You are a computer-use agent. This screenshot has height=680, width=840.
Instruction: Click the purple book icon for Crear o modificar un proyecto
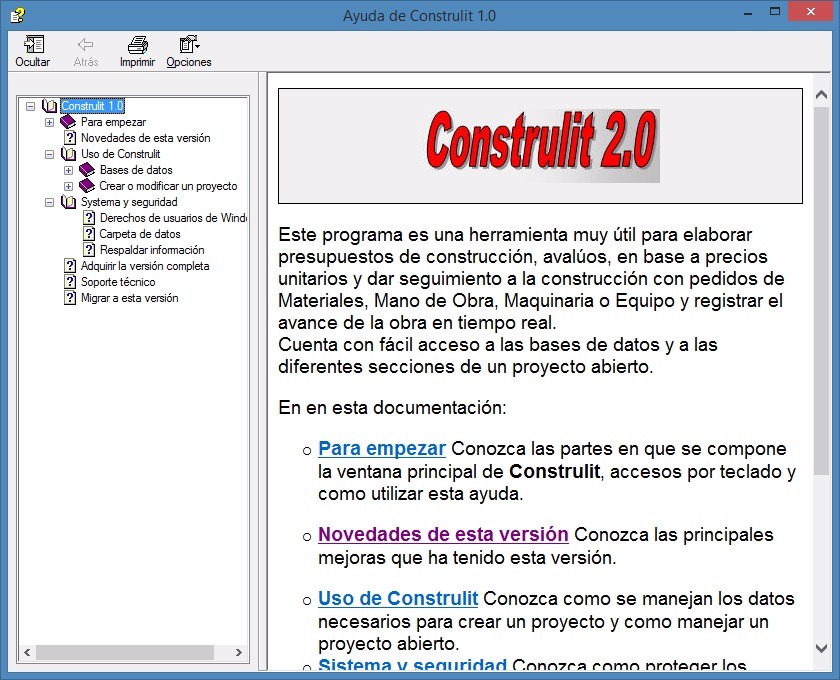[x=87, y=186]
